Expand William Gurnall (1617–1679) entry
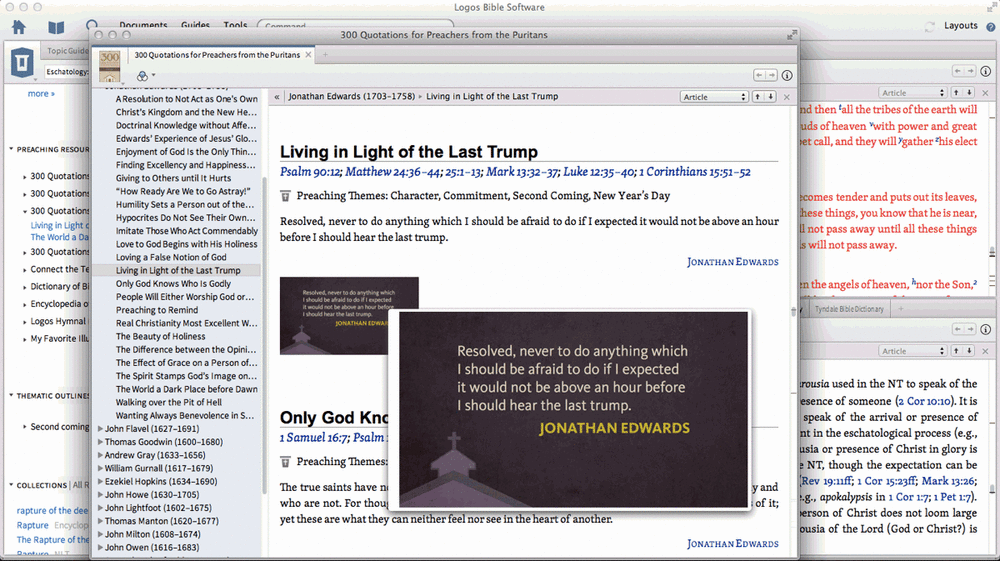 point(100,469)
